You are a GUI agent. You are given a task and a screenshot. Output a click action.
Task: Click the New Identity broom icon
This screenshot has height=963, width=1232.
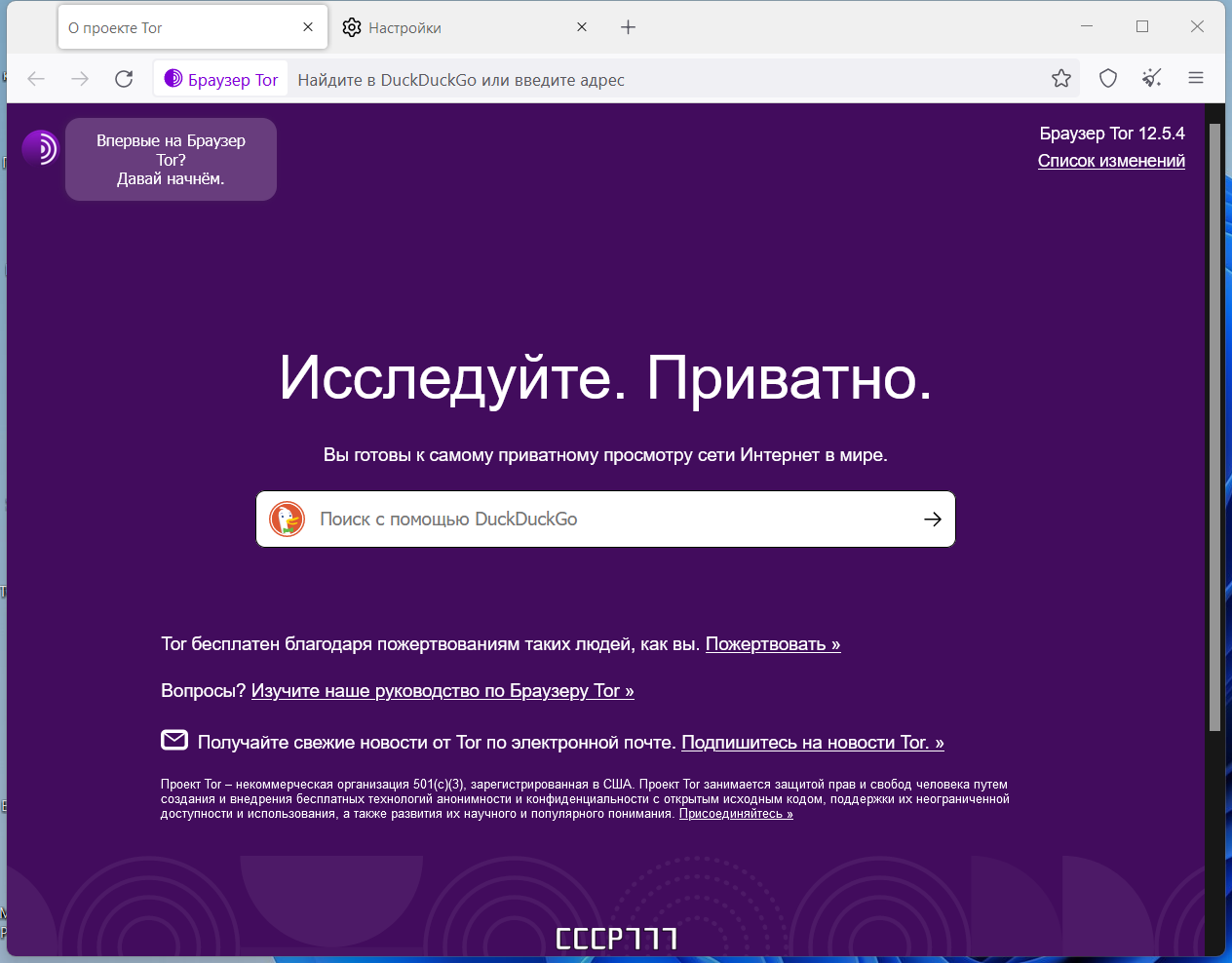pos(1152,79)
